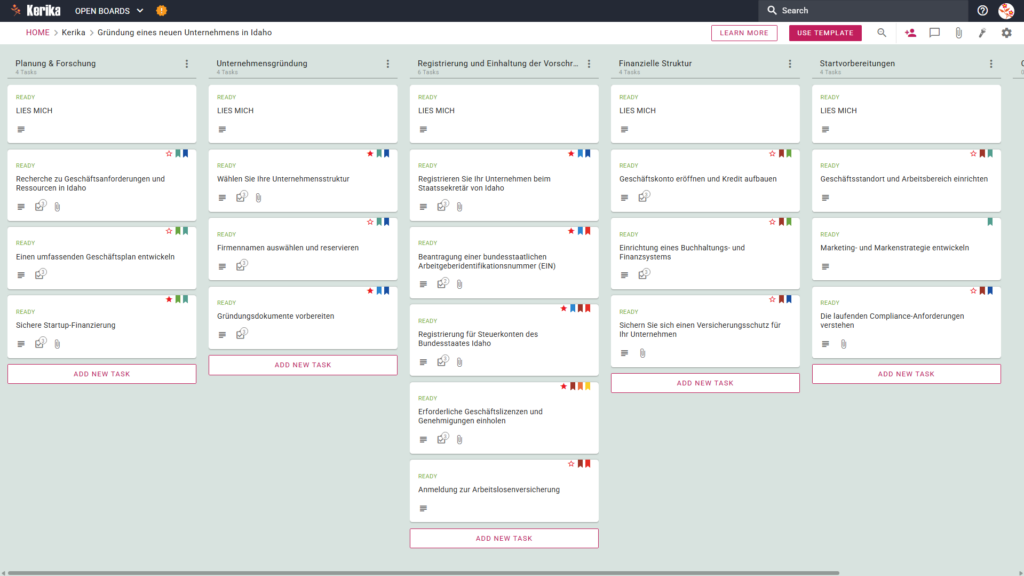This screenshot has height=576, width=1024.
Task: Open the orange notification badge in header
Action: click(161, 10)
